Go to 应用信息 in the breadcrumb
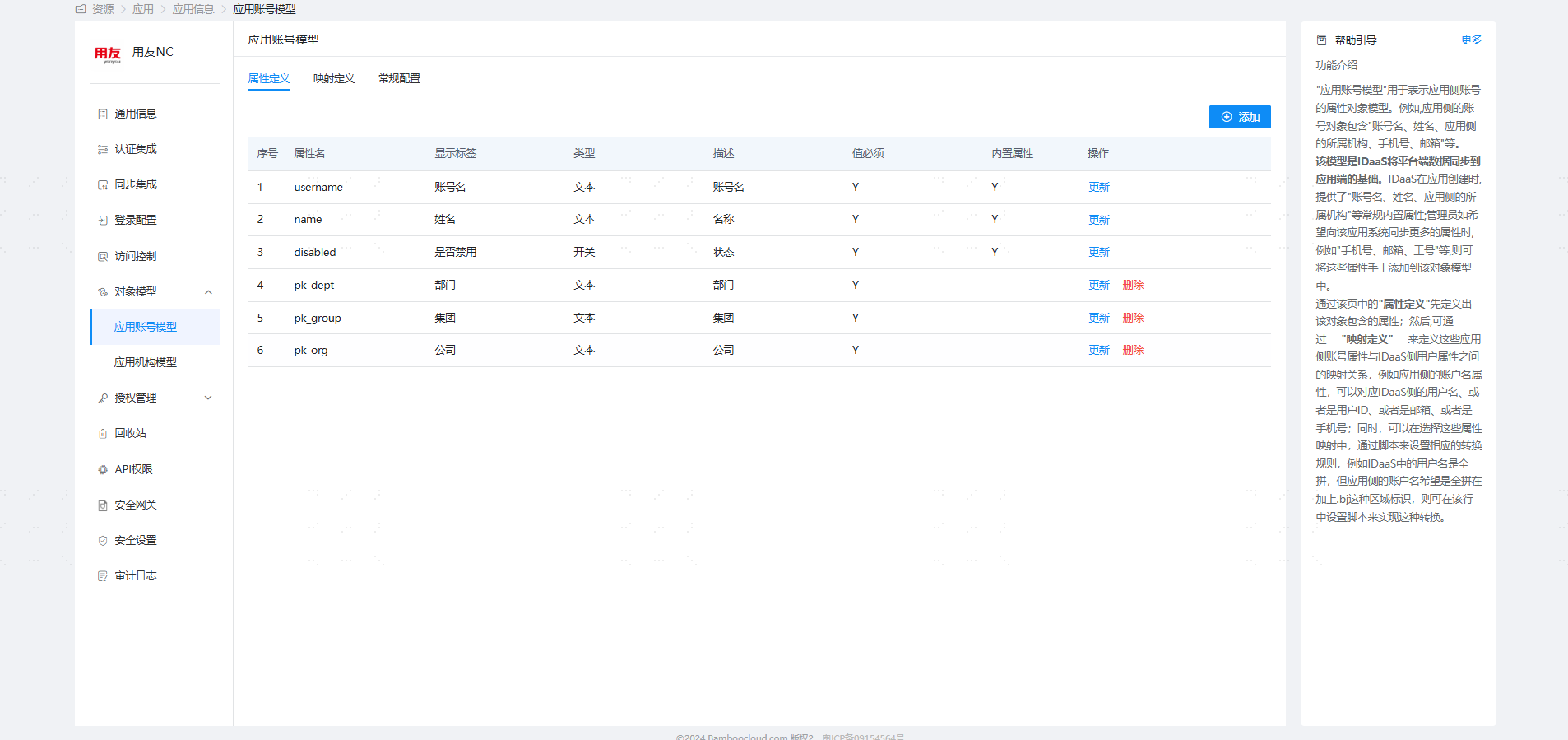This screenshot has width=1568, height=740. (x=193, y=9)
